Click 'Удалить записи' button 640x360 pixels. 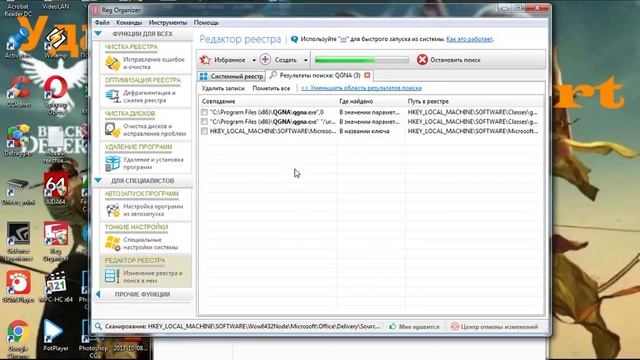[223, 88]
